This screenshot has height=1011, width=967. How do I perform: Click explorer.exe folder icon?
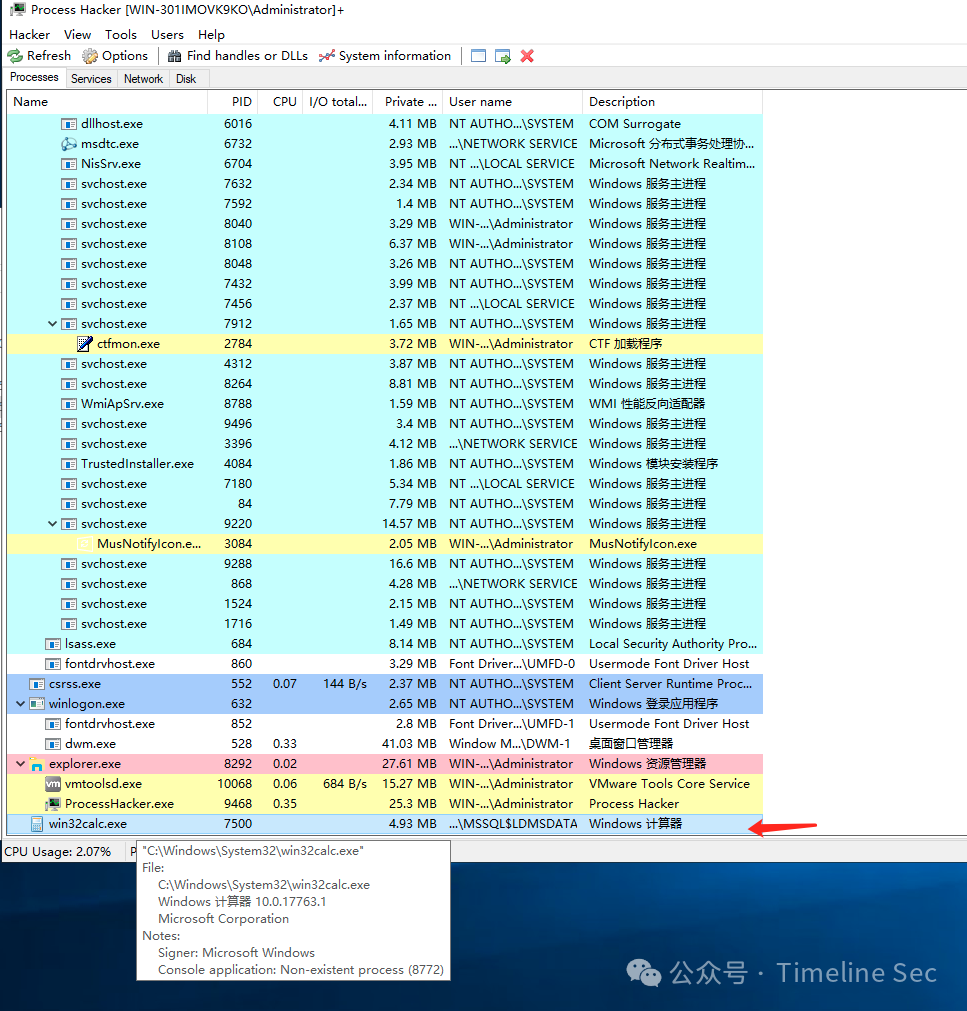coord(37,764)
